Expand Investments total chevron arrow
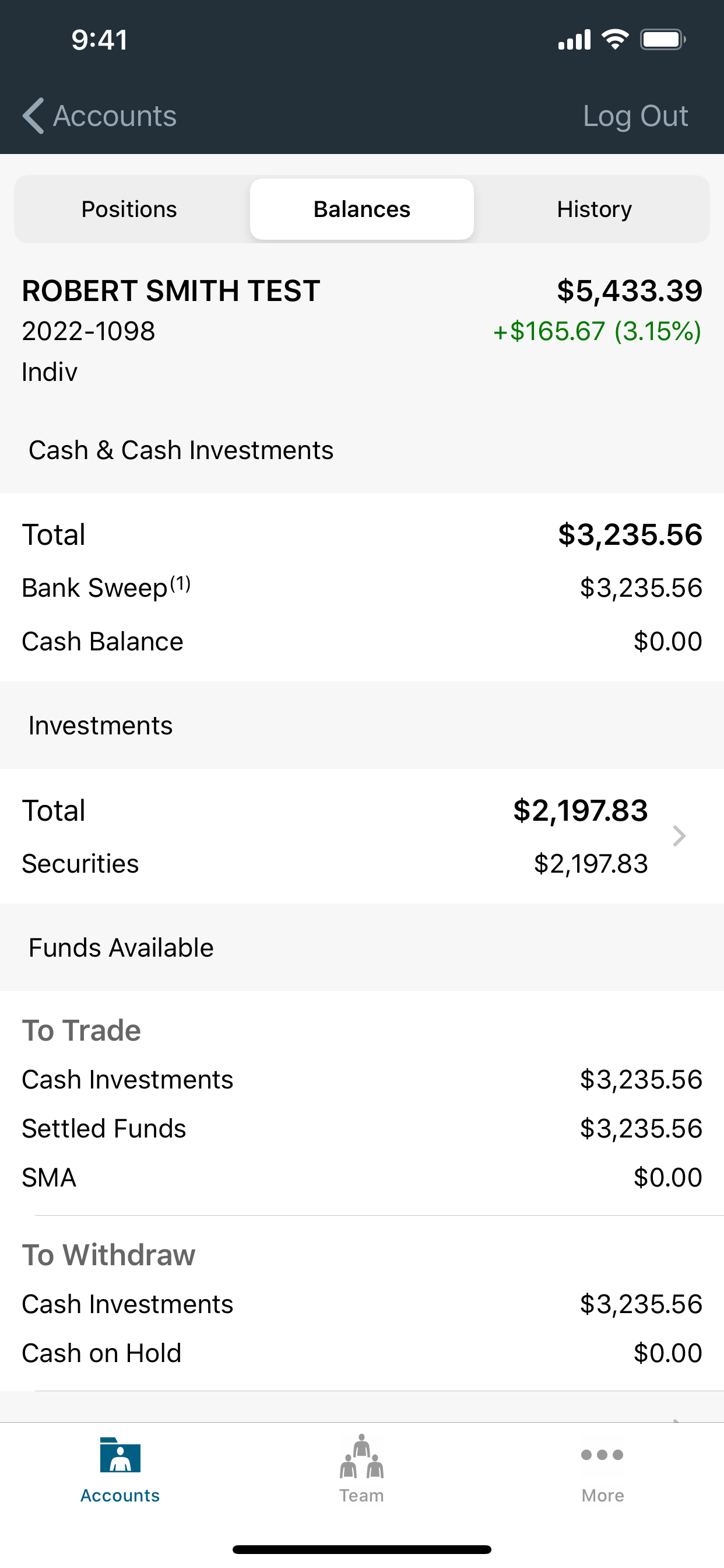The image size is (724, 1568). click(x=679, y=836)
